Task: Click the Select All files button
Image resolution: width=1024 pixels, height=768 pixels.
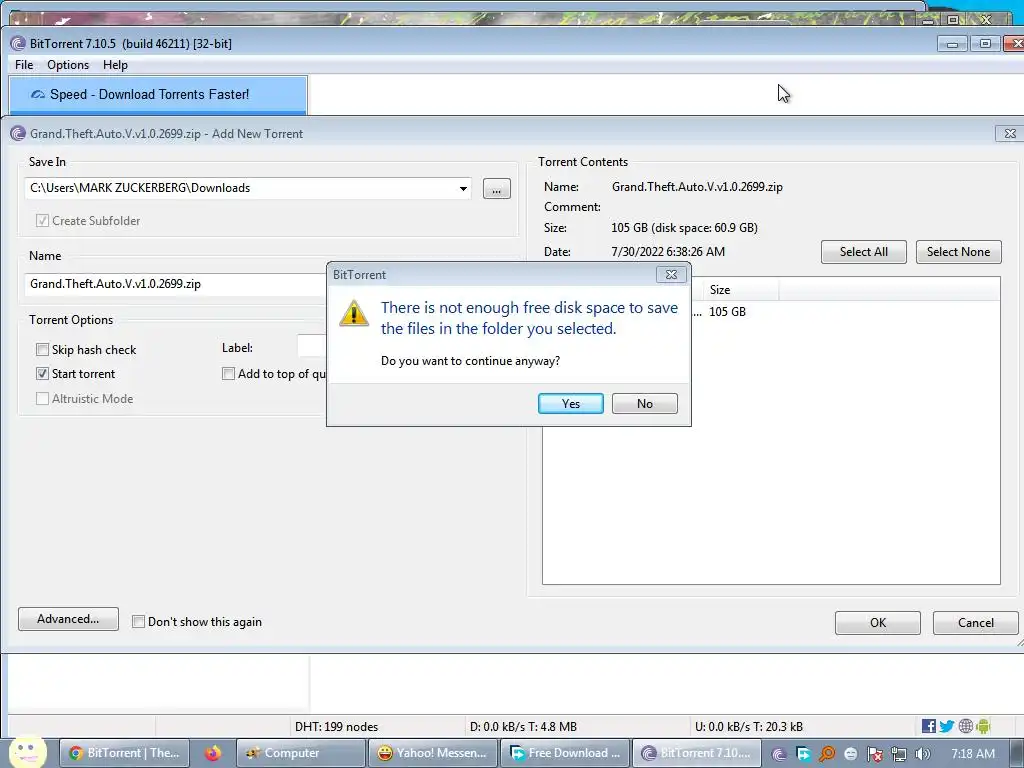Action: tap(863, 252)
